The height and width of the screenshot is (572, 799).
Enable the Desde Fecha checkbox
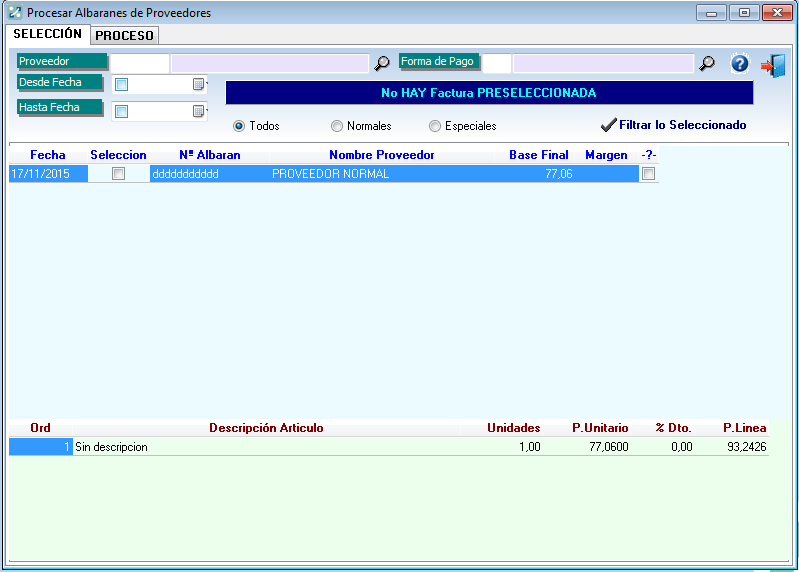(122, 84)
